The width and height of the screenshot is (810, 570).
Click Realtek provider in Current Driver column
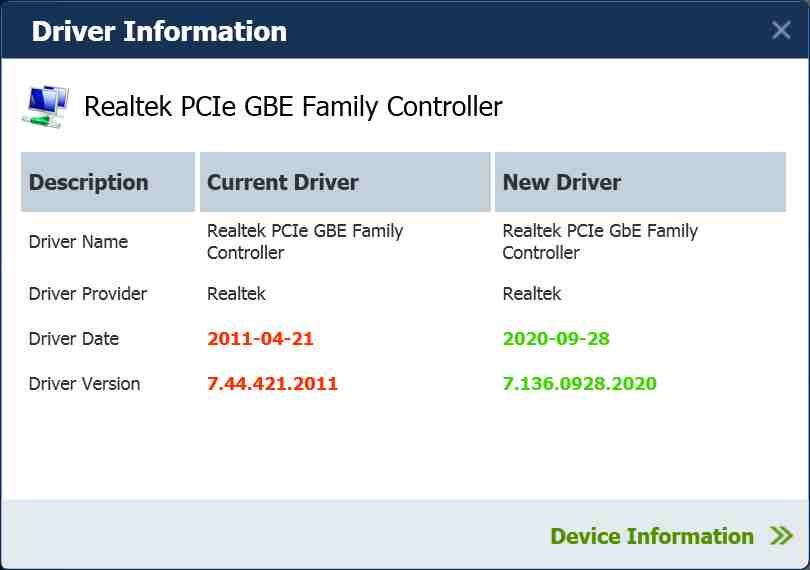pyautogui.click(x=236, y=294)
